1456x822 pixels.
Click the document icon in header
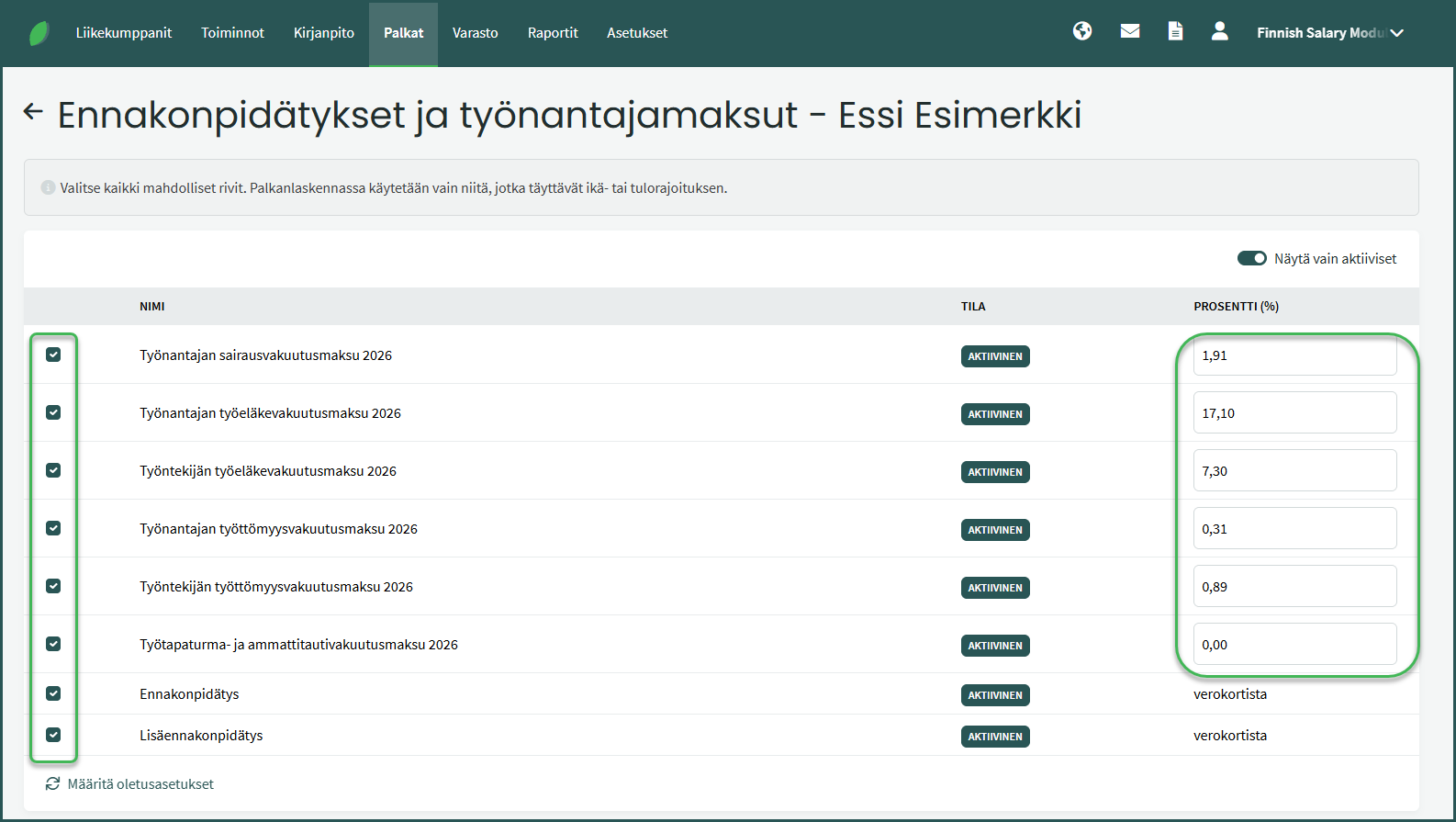[1175, 32]
